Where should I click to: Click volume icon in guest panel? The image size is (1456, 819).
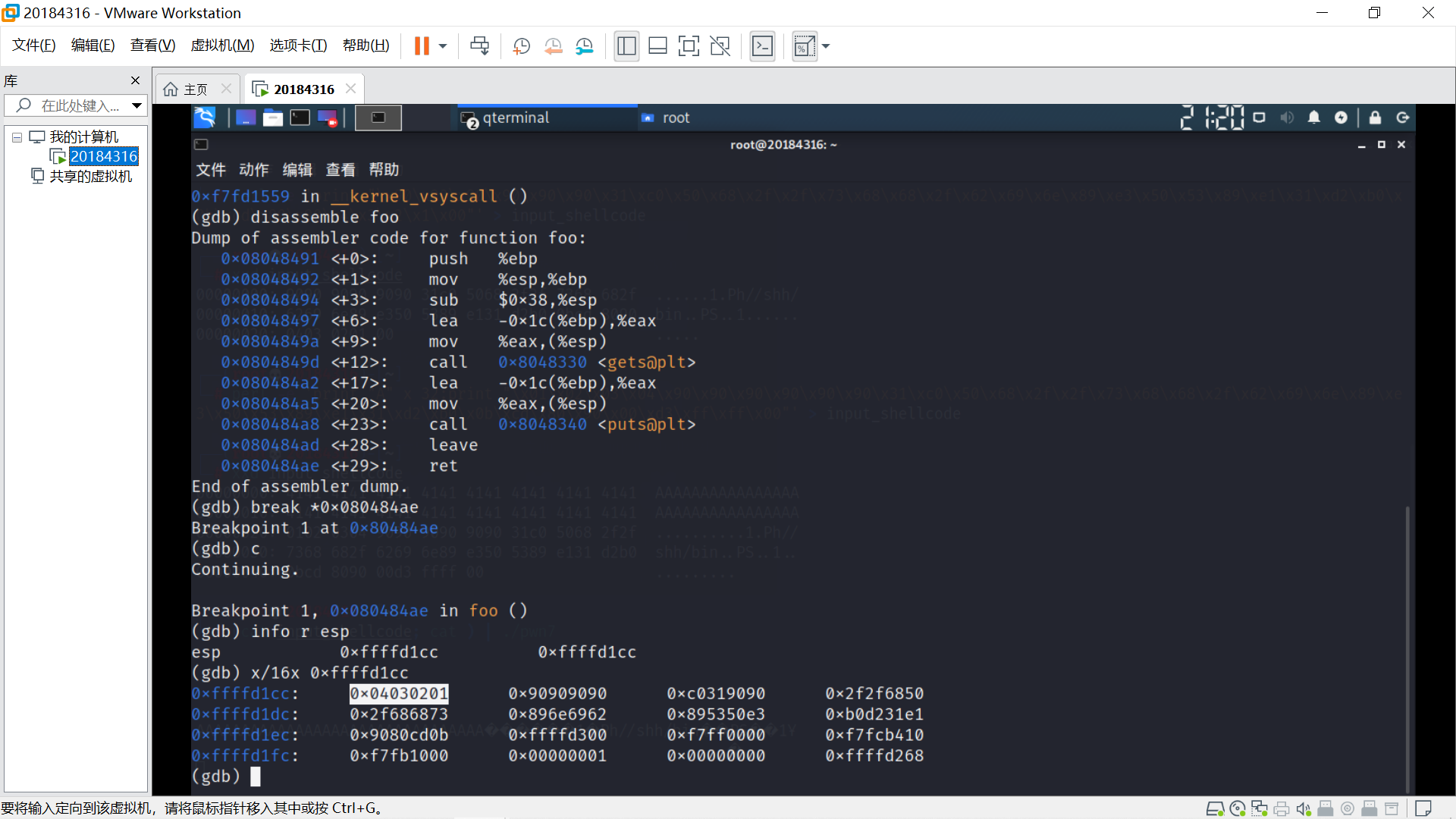click(x=1287, y=118)
